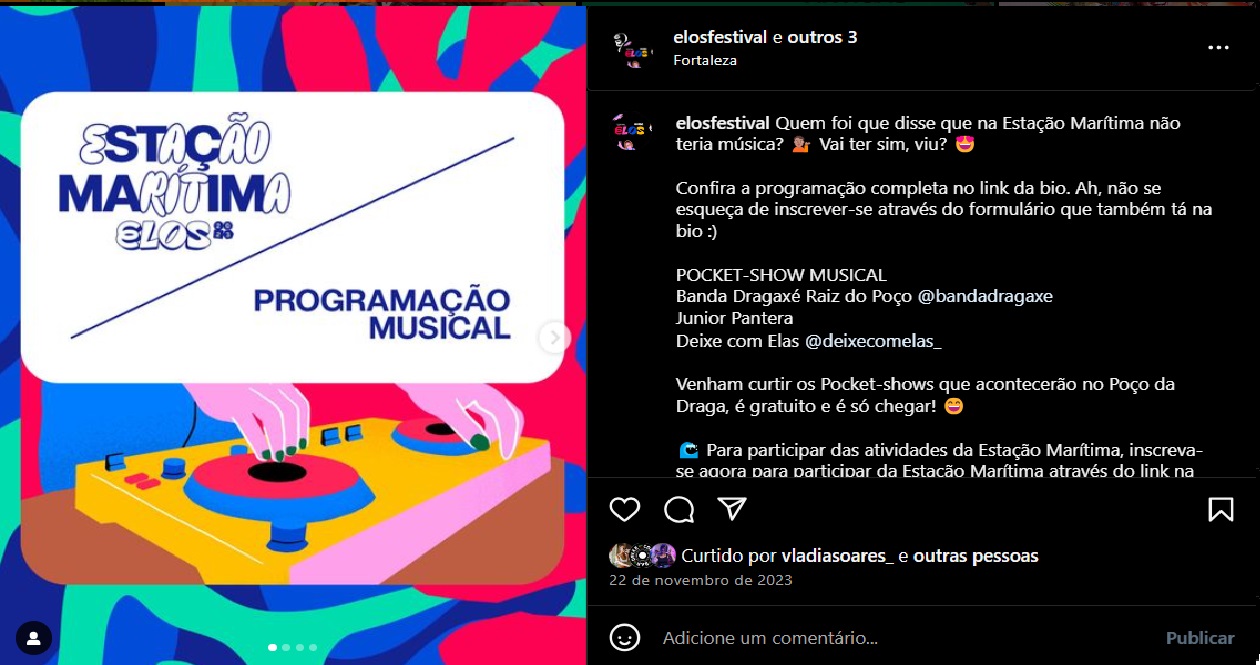Open emoji picker in comment box
Viewport: 1260px width, 665px height.
(x=625, y=637)
